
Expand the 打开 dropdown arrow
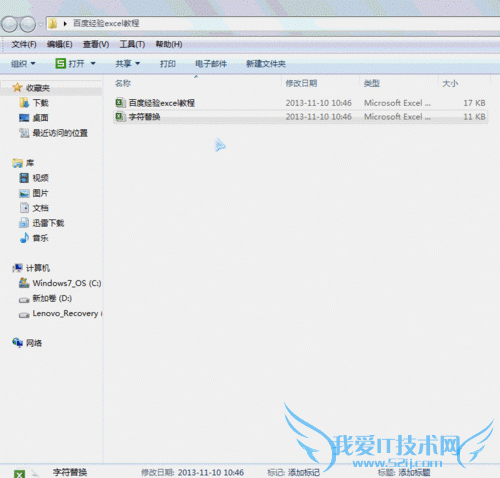click(x=93, y=63)
